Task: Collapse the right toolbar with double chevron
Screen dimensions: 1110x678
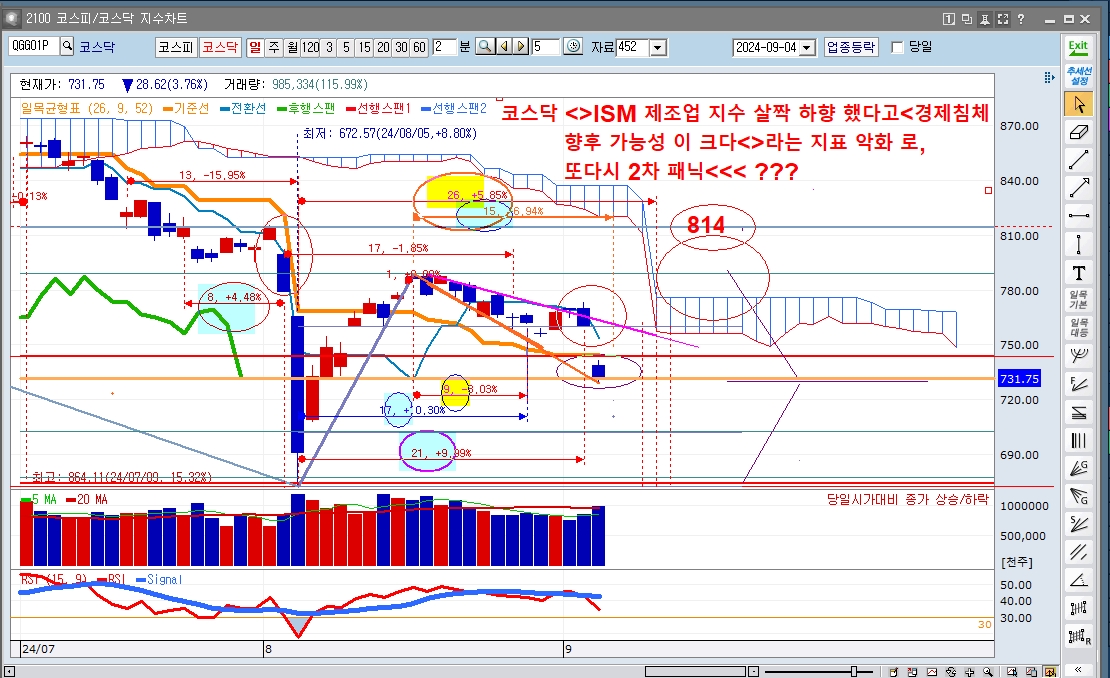Action: tap(1078, 668)
